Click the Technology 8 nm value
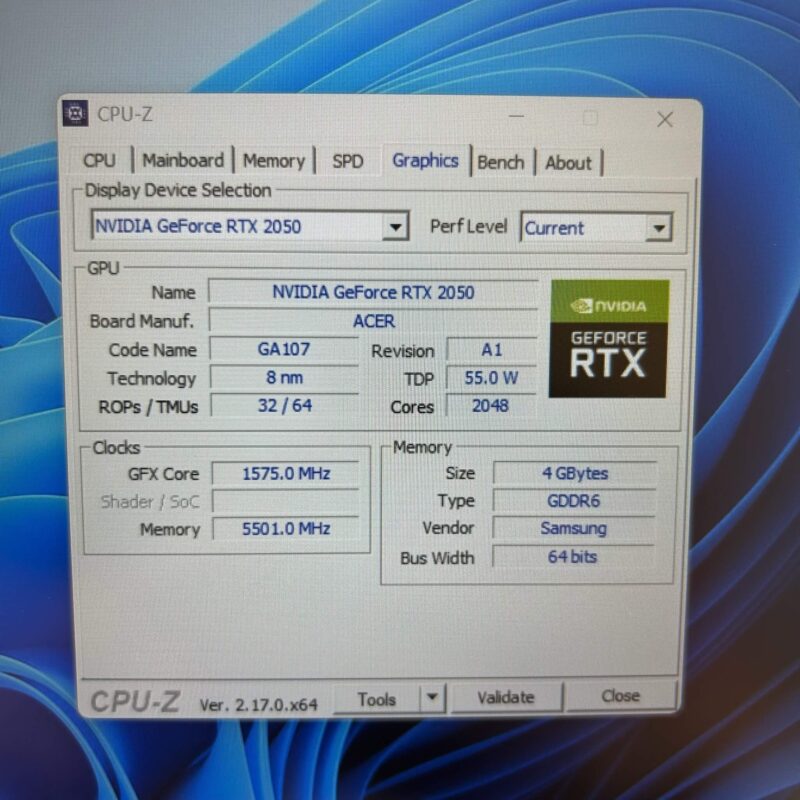Screen dimensions: 800x800 pyautogui.click(x=284, y=378)
